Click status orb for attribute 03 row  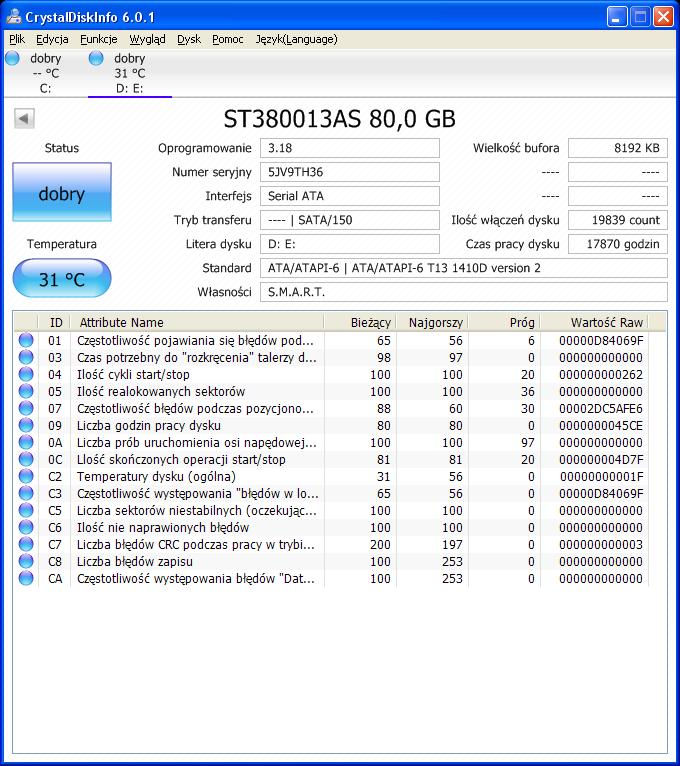click(26, 358)
